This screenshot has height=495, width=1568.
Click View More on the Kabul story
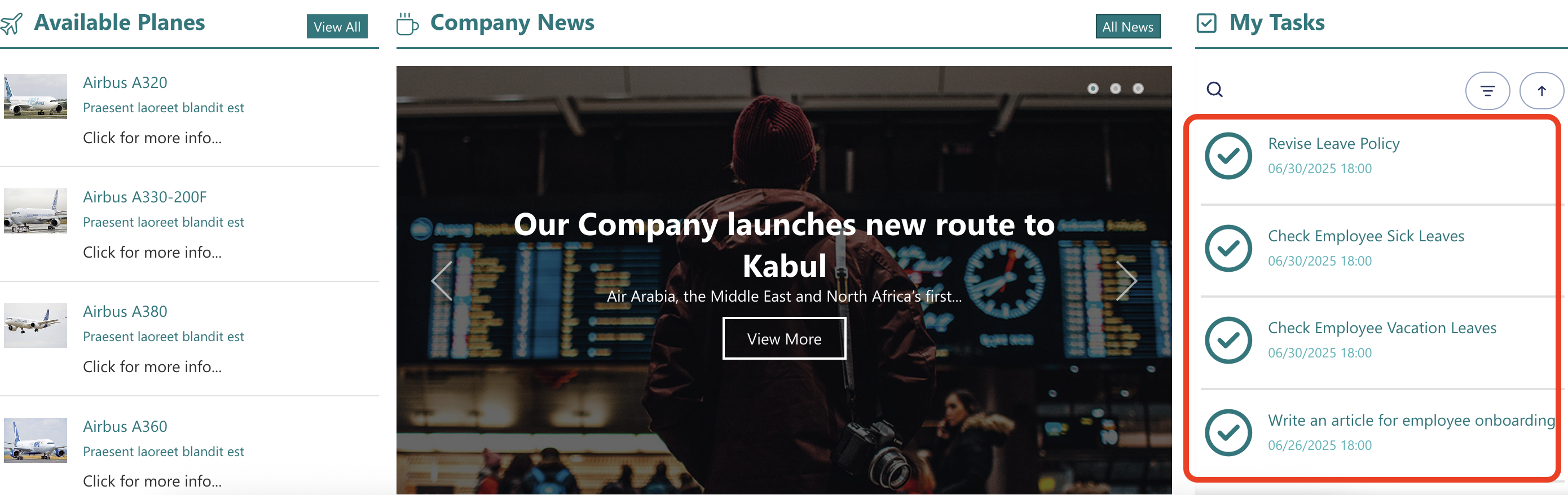click(784, 339)
